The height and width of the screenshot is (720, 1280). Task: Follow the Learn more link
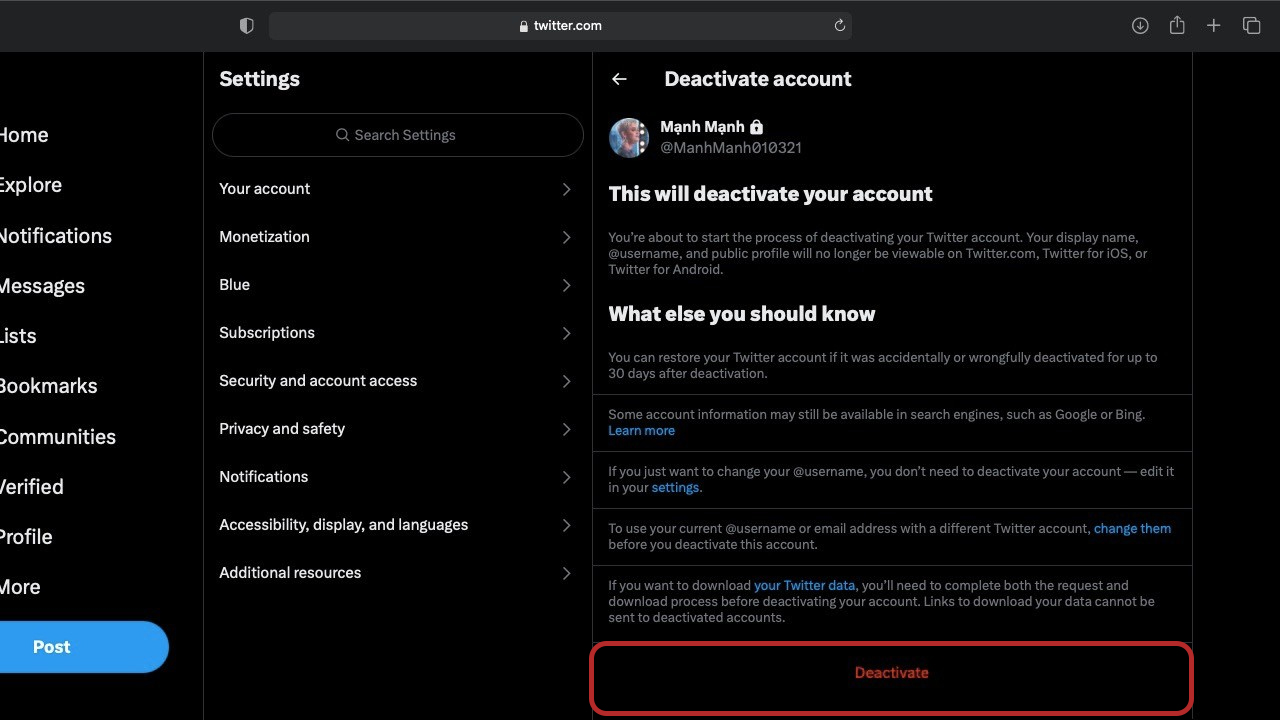click(x=641, y=431)
